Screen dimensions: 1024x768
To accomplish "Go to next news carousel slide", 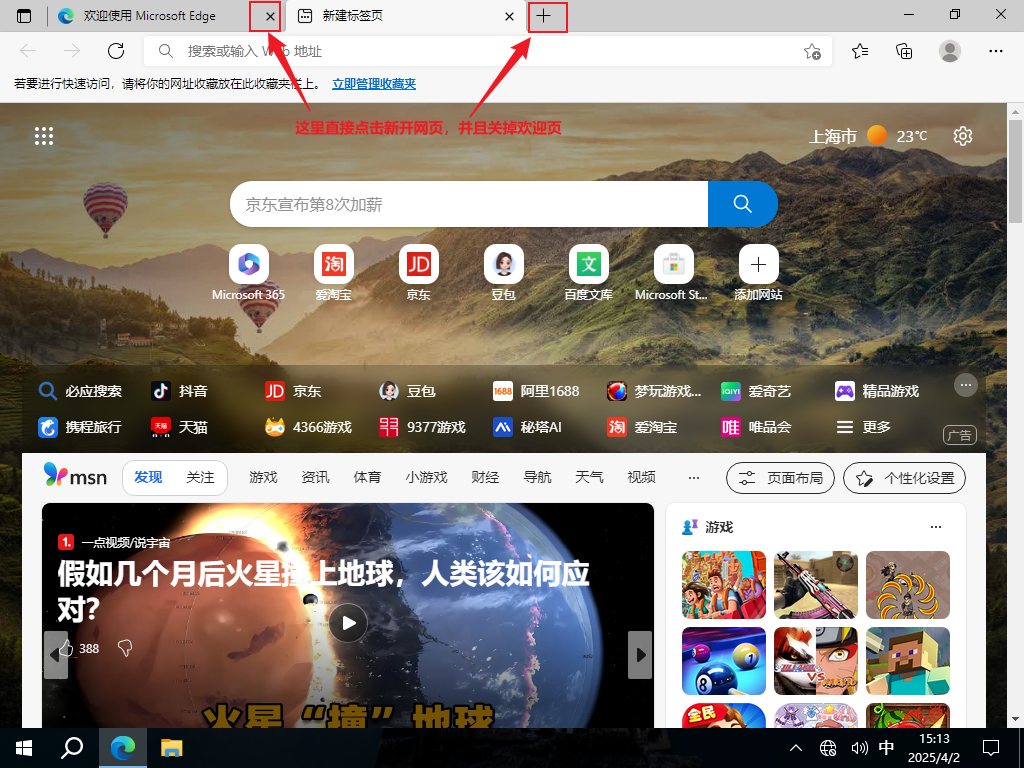I will [640, 654].
